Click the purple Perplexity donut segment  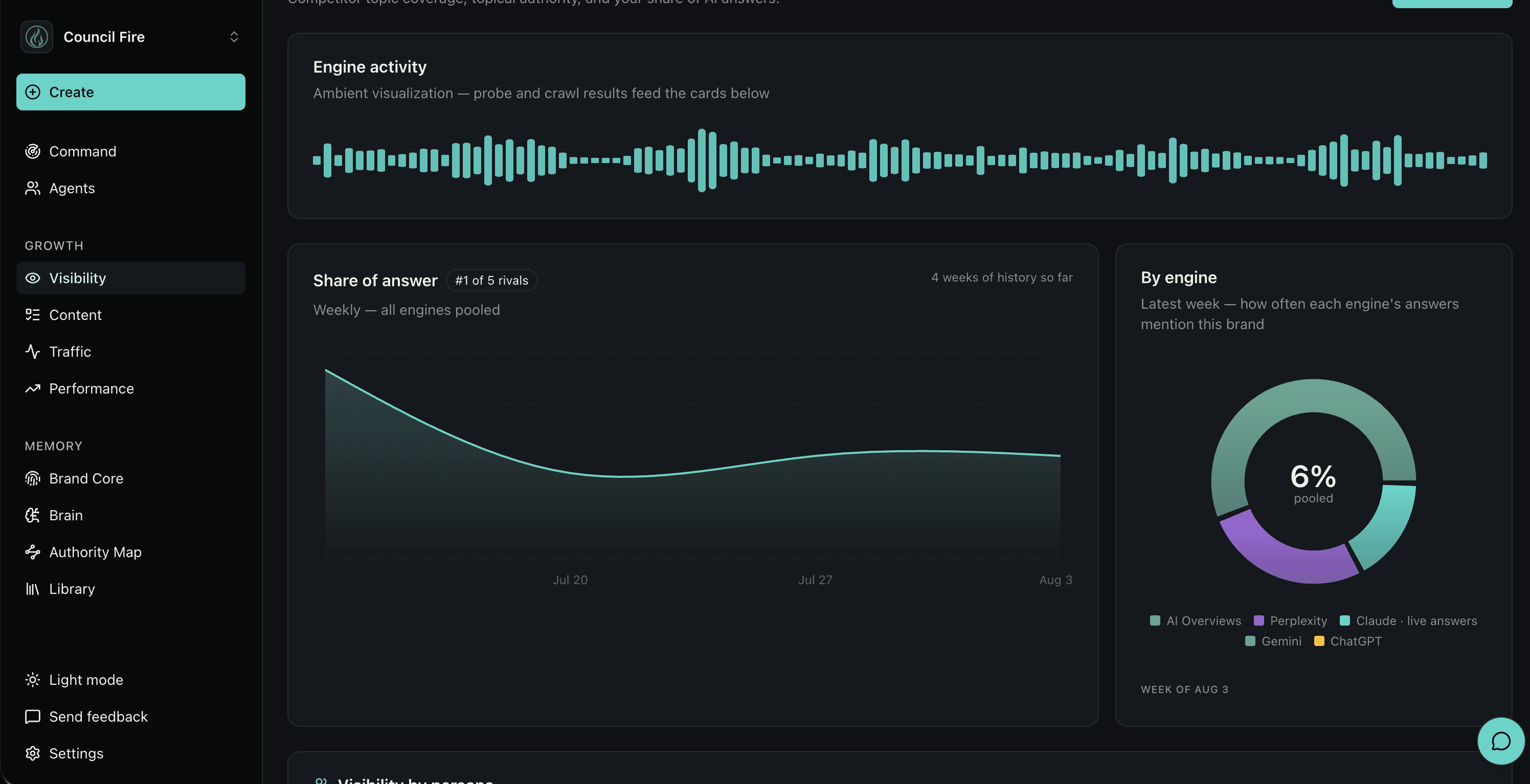(1283, 555)
